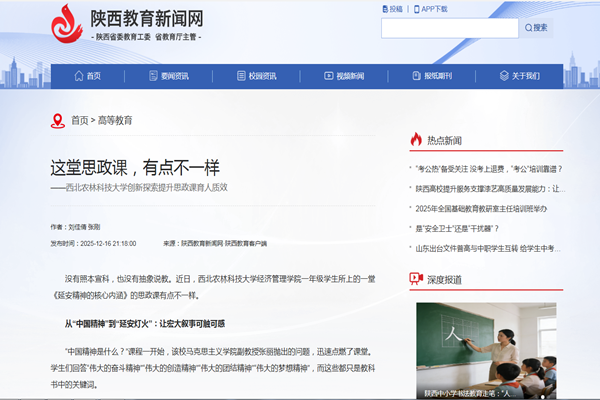
Task: Click the paragraph beginning 没有照本宣科
Action: [x=213, y=287]
